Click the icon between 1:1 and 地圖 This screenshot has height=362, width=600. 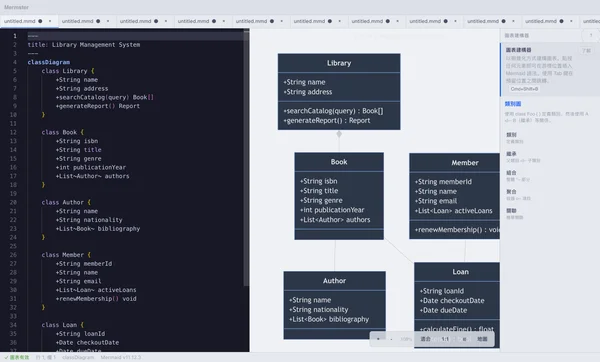pos(464,339)
